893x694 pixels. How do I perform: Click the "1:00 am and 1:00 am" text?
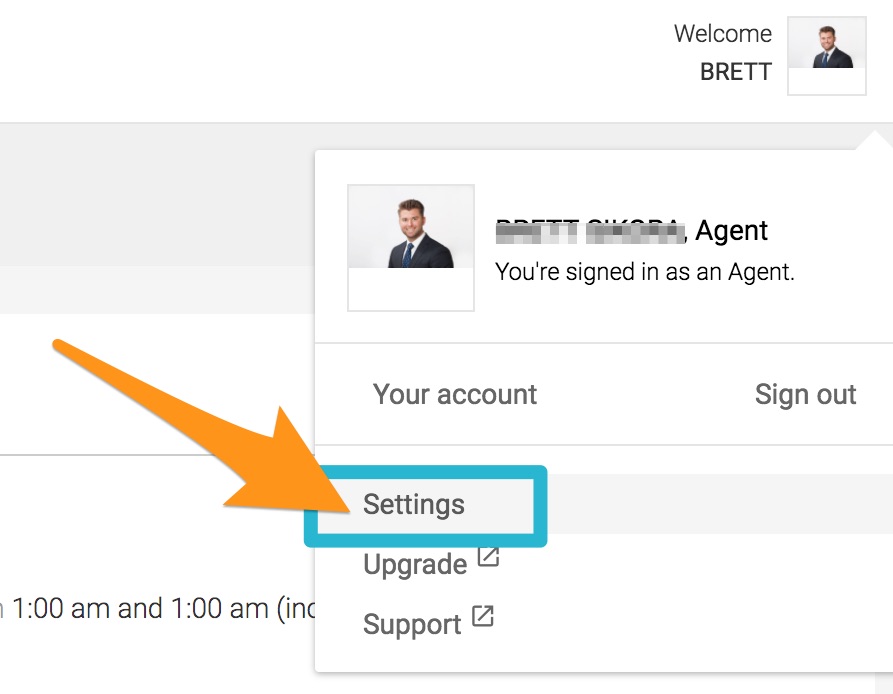point(140,609)
